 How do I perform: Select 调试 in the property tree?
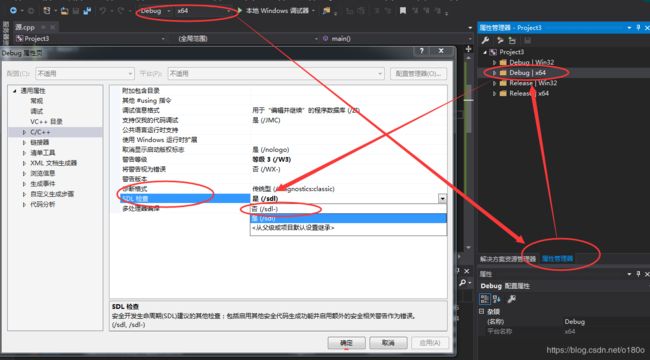pyautogui.click(x=37, y=111)
